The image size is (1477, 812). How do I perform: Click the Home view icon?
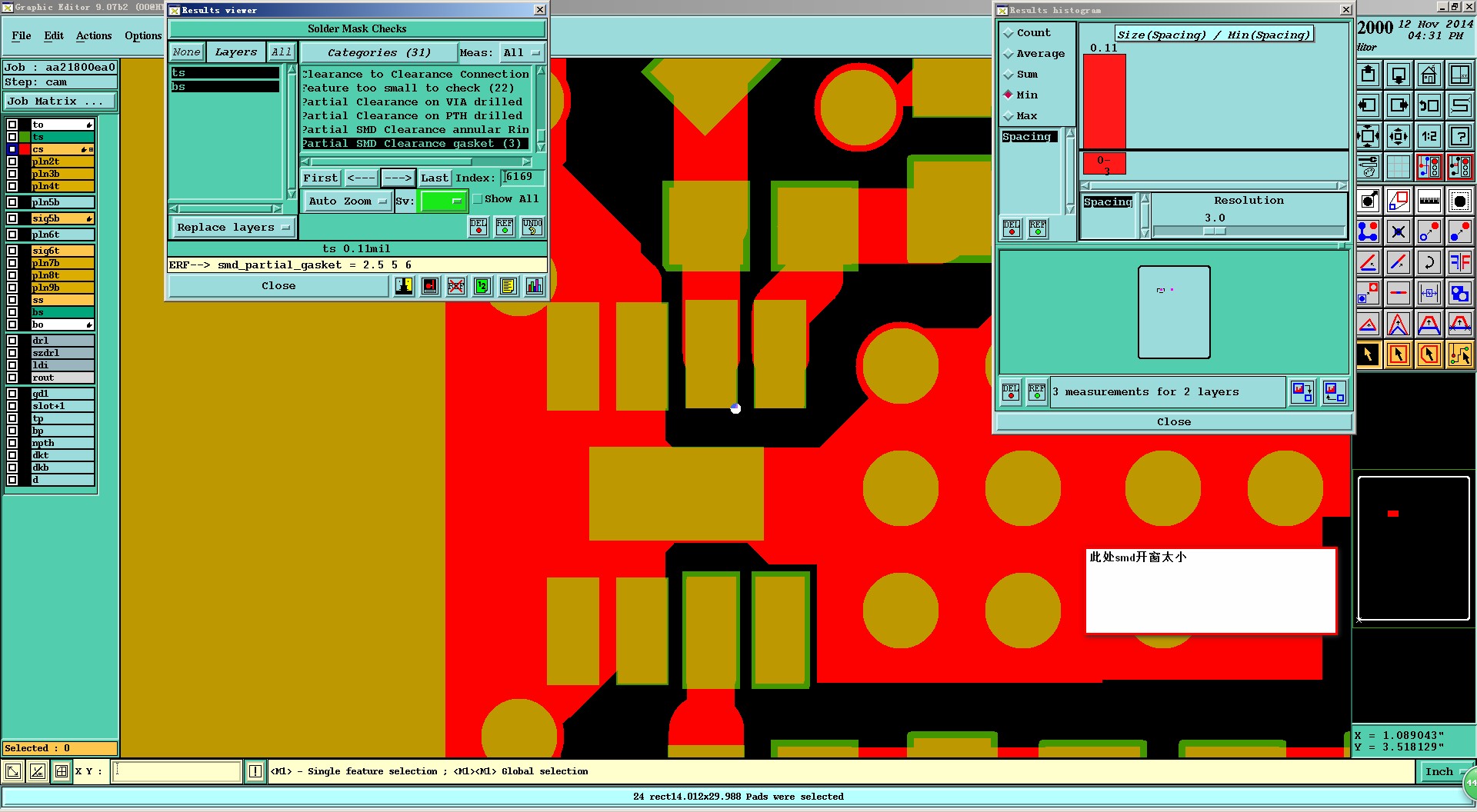[x=1429, y=75]
